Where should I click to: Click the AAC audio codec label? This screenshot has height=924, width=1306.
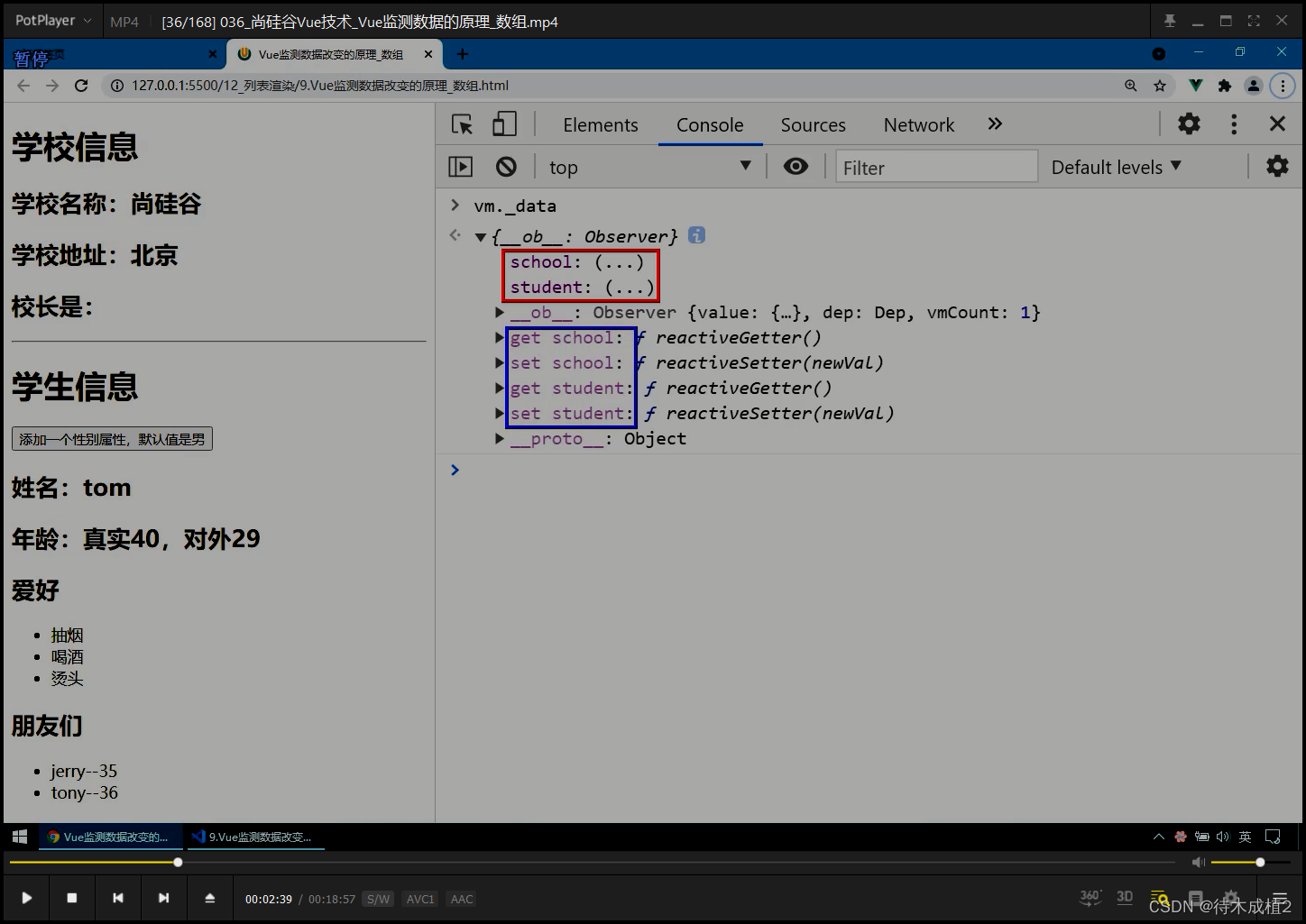click(462, 899)
